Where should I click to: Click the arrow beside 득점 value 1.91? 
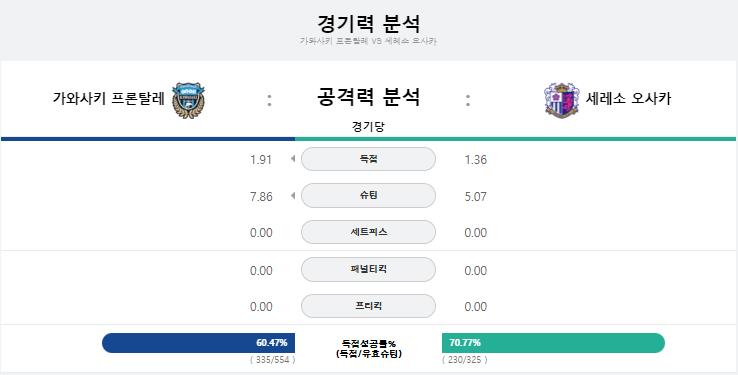point(293,159)
